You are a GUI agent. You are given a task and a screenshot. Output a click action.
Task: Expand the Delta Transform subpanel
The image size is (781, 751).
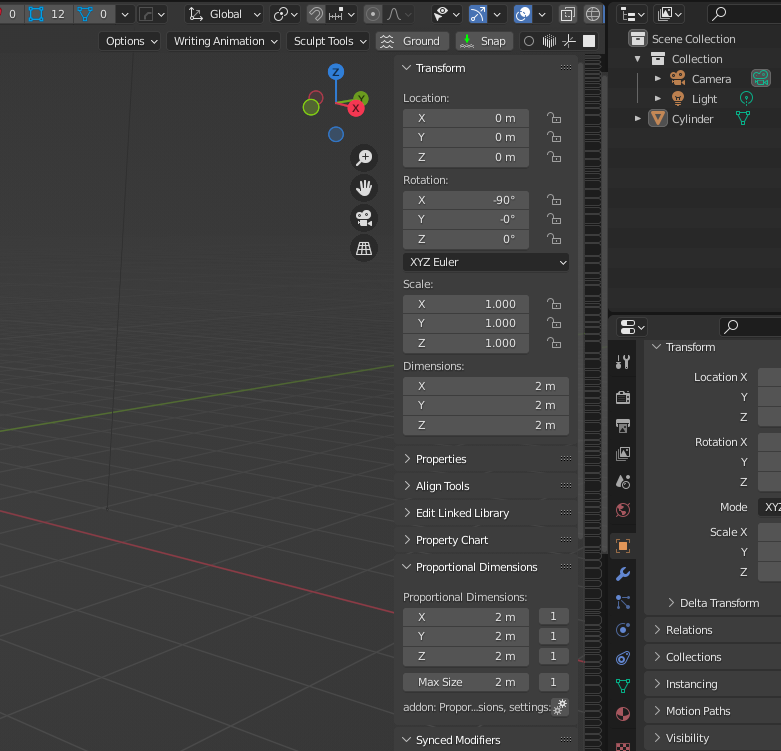[719, 603]
